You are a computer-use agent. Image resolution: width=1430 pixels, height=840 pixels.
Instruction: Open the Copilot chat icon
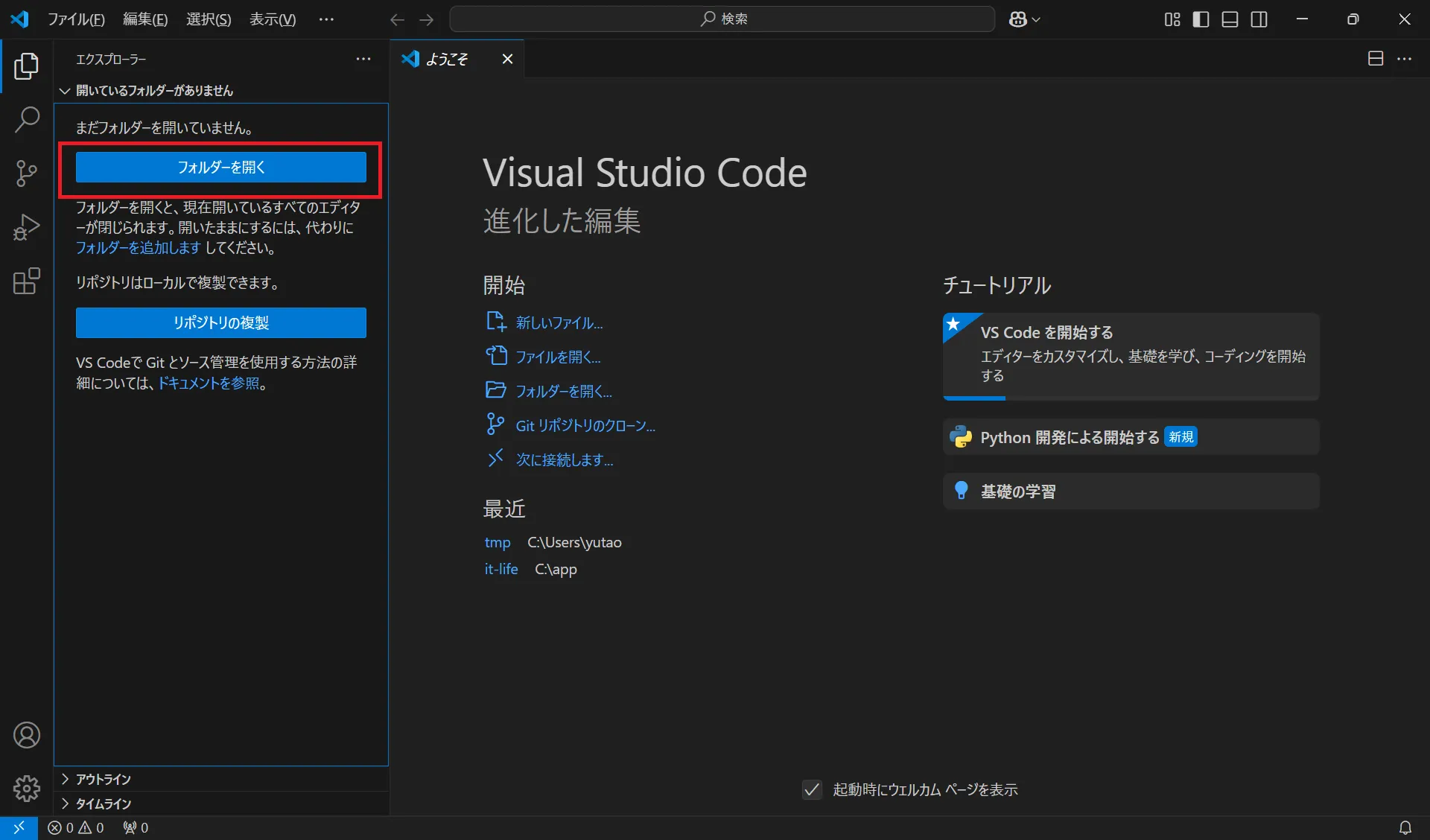tap(1018, 19)
